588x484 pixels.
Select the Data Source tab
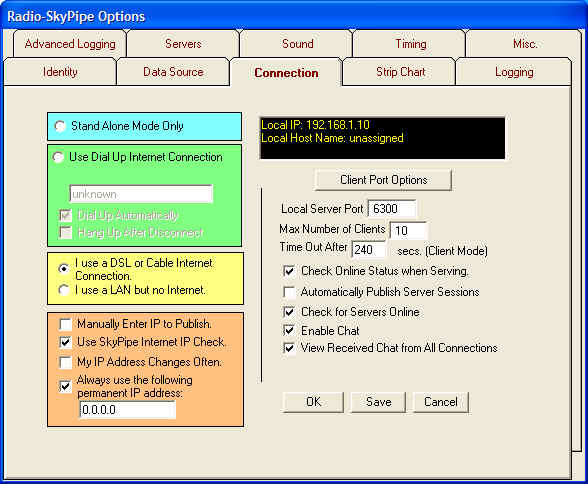(x=173, y=72)
